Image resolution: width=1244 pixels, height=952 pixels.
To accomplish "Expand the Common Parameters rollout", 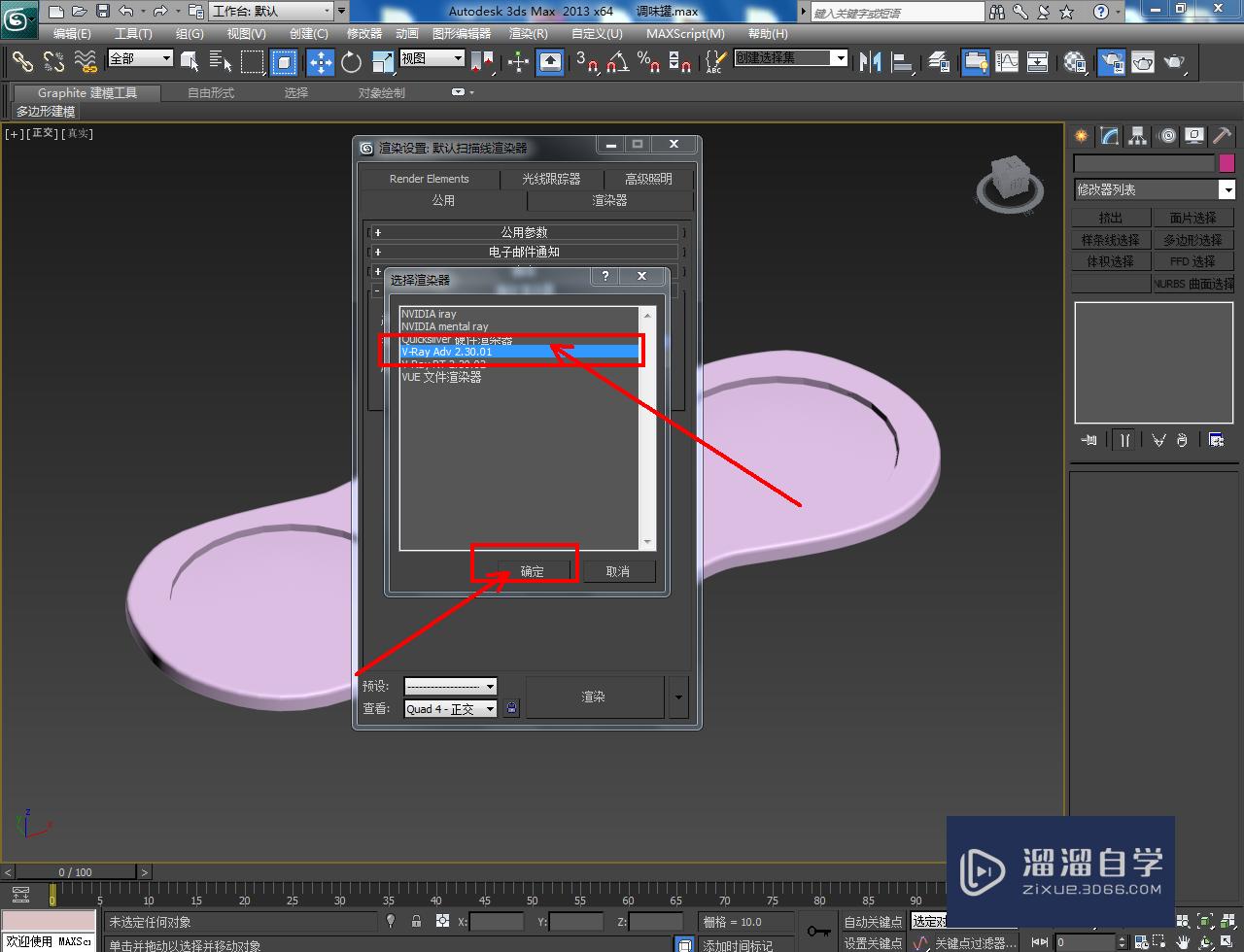I will (x=524, y=232).
